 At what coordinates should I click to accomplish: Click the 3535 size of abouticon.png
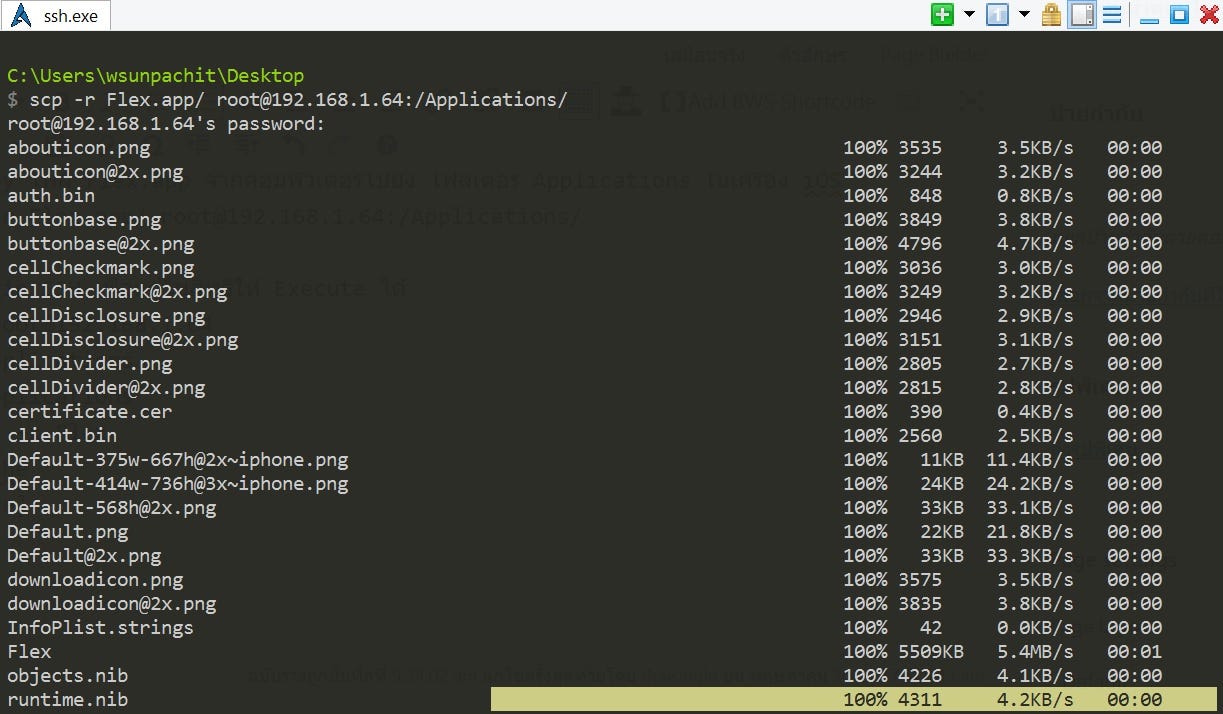920,148
